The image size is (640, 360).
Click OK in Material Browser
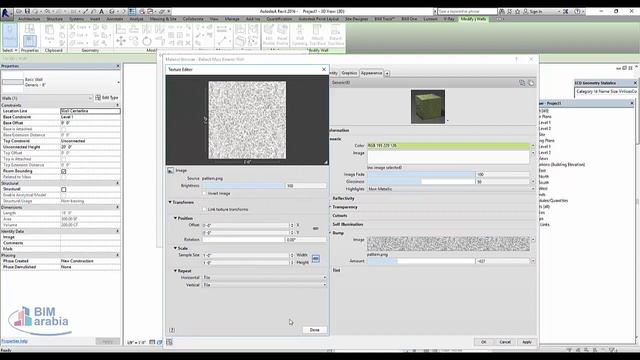coord(484,342)
